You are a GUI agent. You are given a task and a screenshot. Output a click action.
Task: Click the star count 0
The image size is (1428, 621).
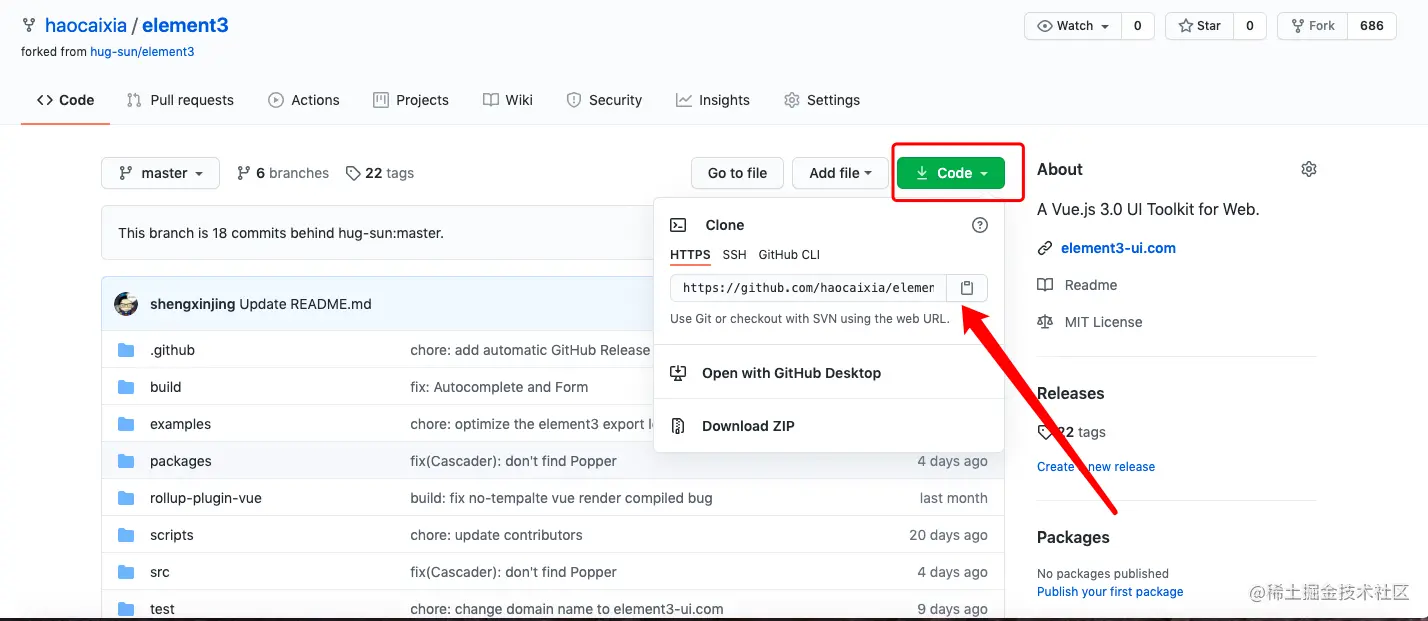pyautogui.click(x=1249, y=26)
